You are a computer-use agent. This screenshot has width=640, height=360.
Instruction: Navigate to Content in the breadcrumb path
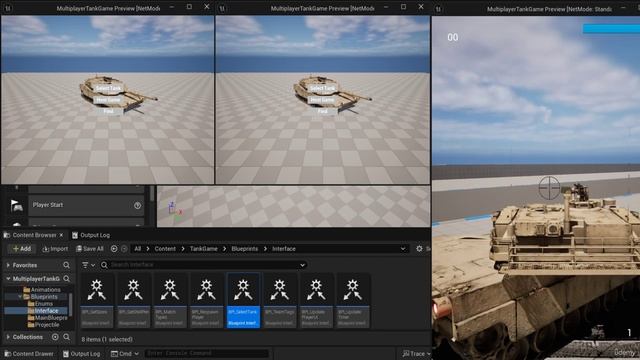165,249
